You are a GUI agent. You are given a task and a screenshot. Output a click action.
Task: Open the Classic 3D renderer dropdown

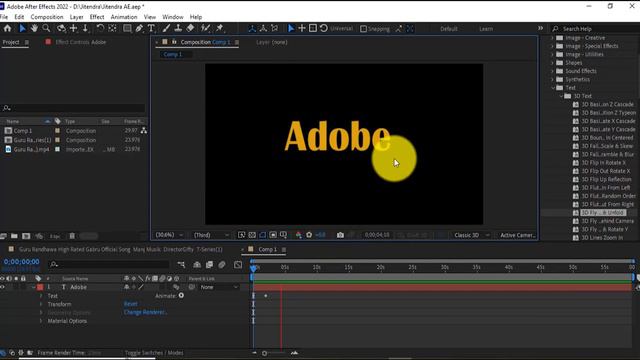click(472, 235)
